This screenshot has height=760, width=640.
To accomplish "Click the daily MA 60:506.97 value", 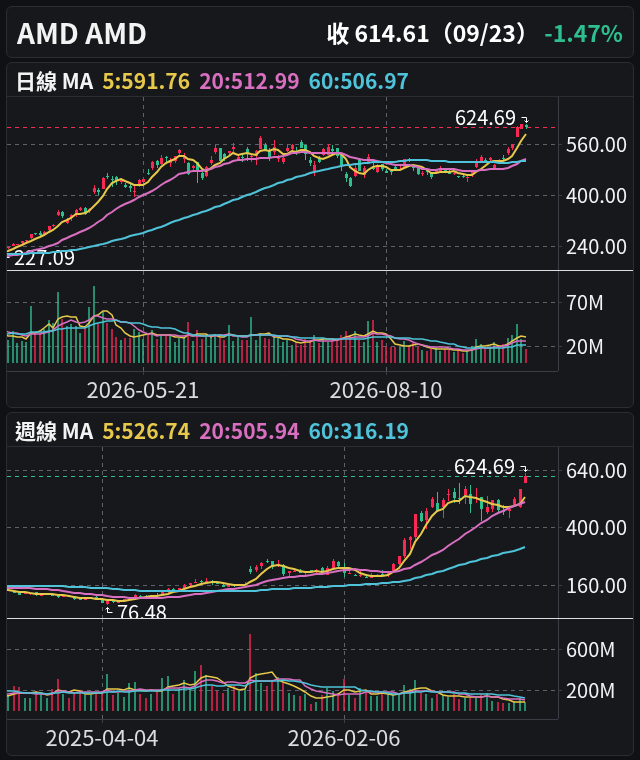I will click(x=358, y=81).
